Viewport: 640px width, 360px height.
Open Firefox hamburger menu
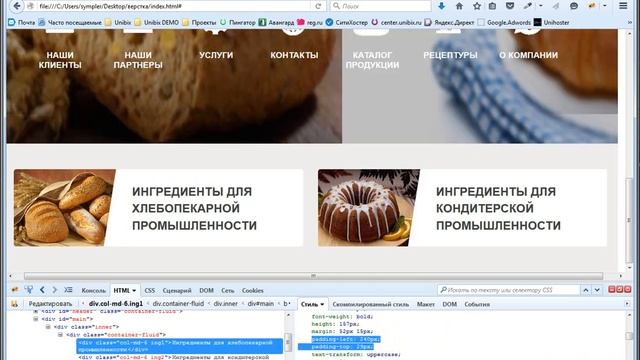tap(623, 6)
